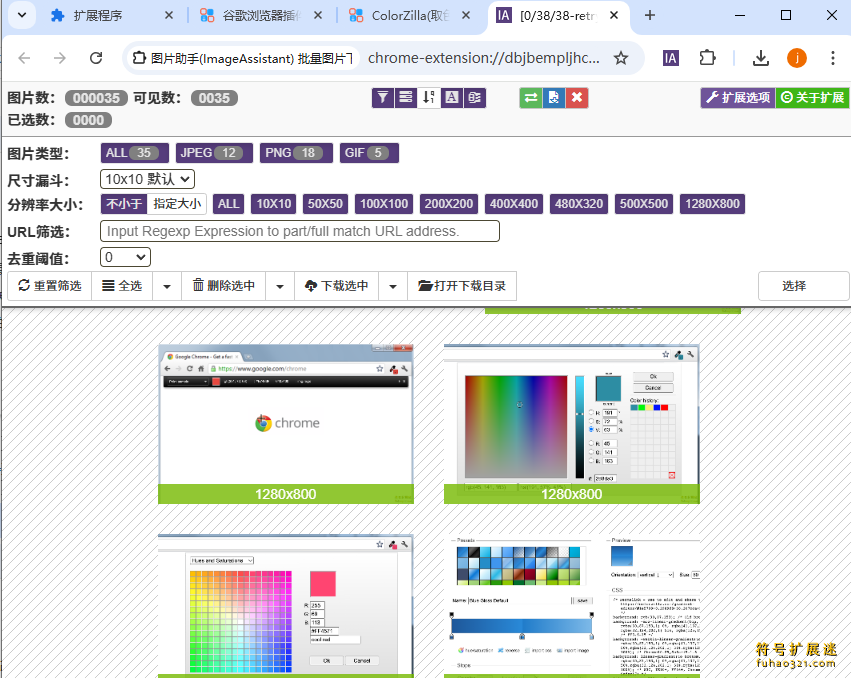This screenshot has height=678, width=851.
Task: Click the letter A text icon
Action: pyautogui.click(x=452, y=98)
